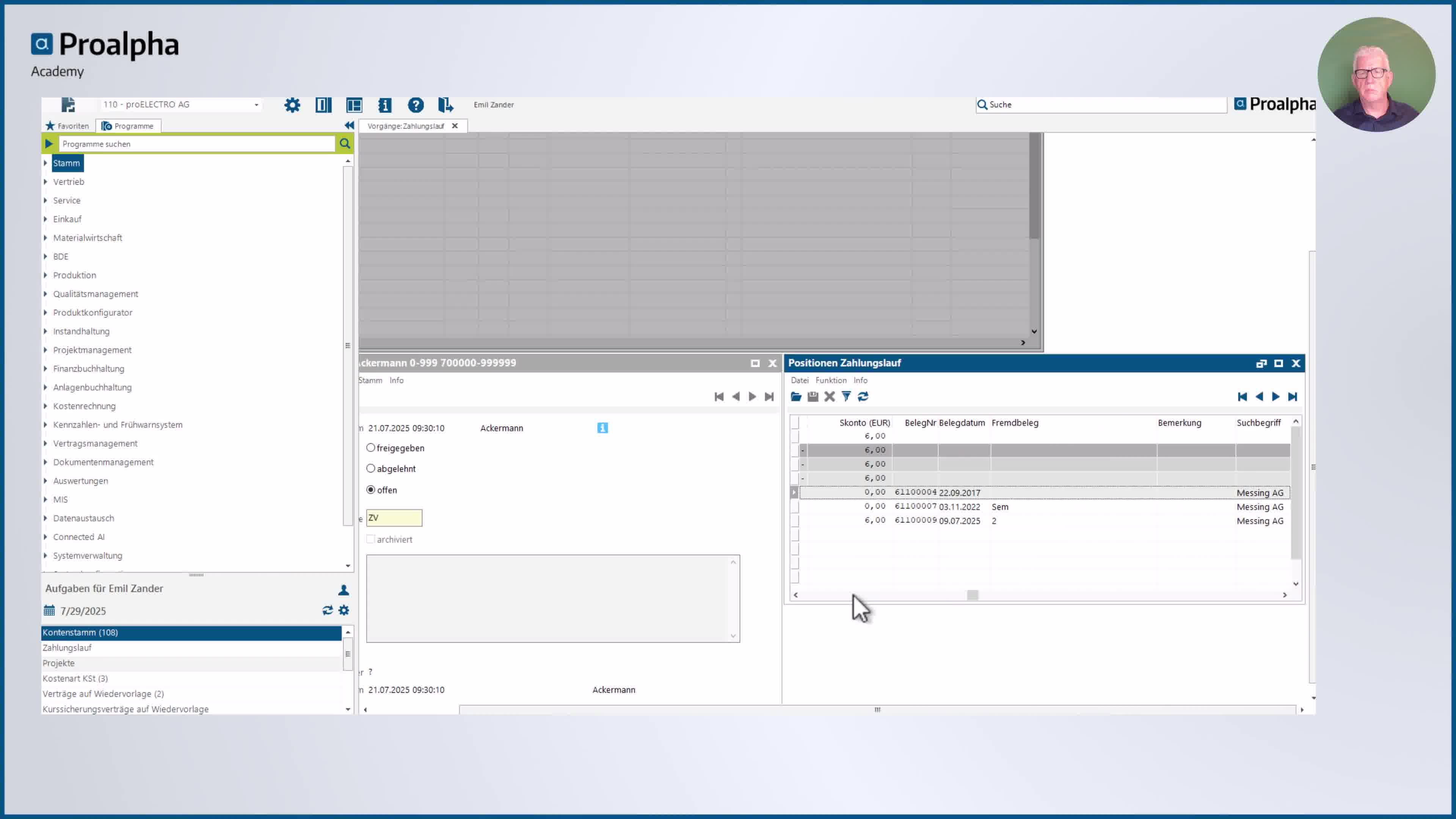Expand the Einkauf tree node
Screen dimensions: 1456x819
click(46, 219)
